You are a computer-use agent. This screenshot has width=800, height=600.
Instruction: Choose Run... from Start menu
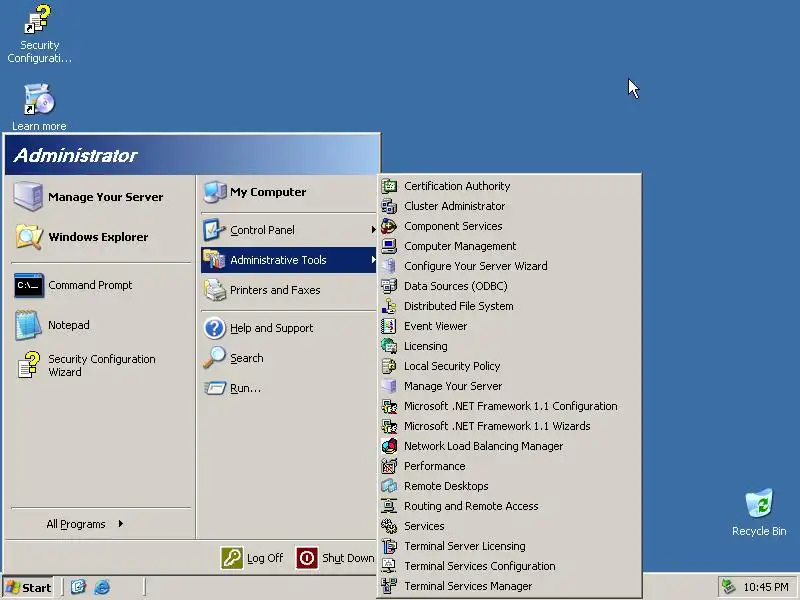288,388
